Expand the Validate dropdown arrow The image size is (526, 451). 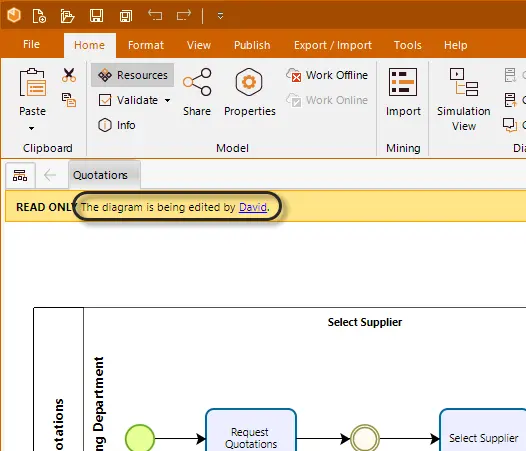[167, 100]
